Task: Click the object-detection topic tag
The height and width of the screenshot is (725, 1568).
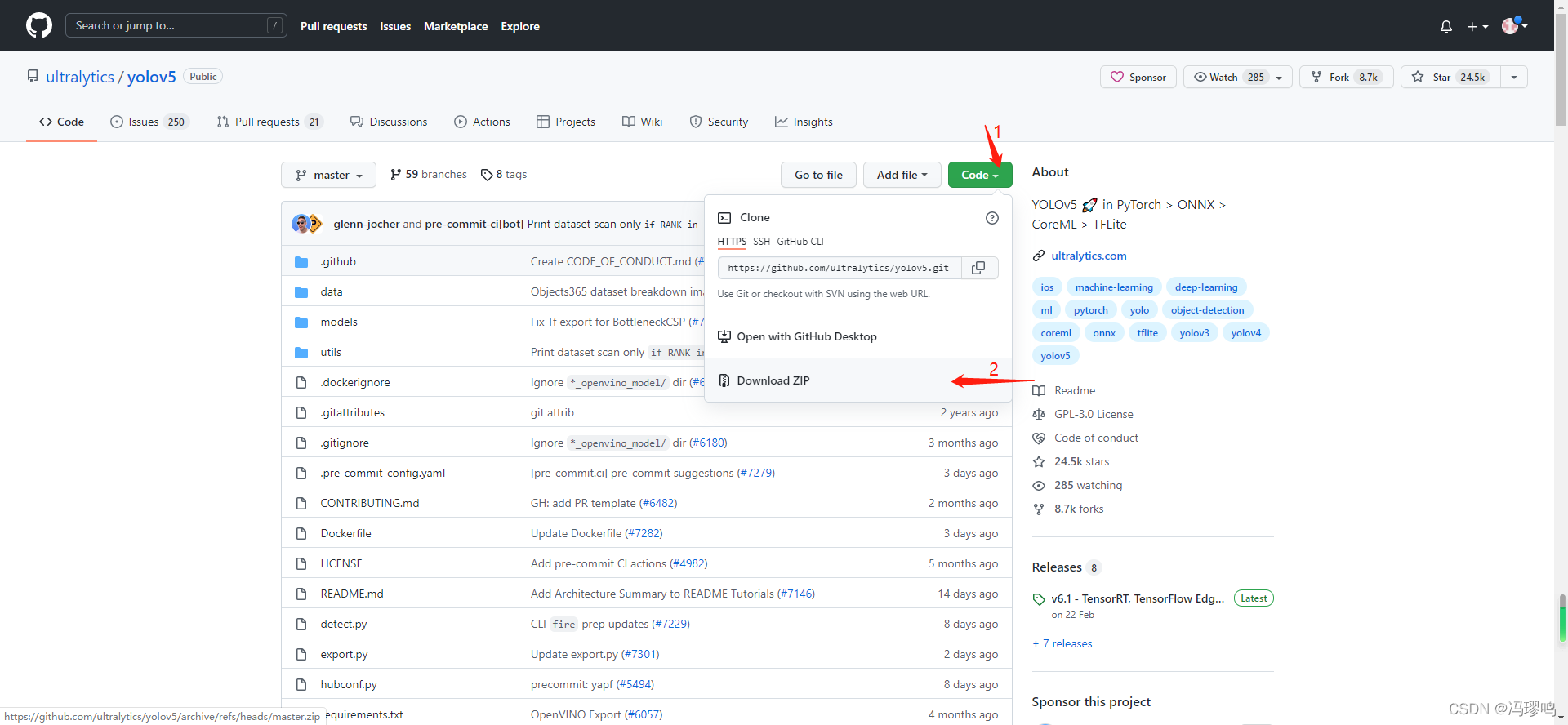Action: coord(1207,310)
